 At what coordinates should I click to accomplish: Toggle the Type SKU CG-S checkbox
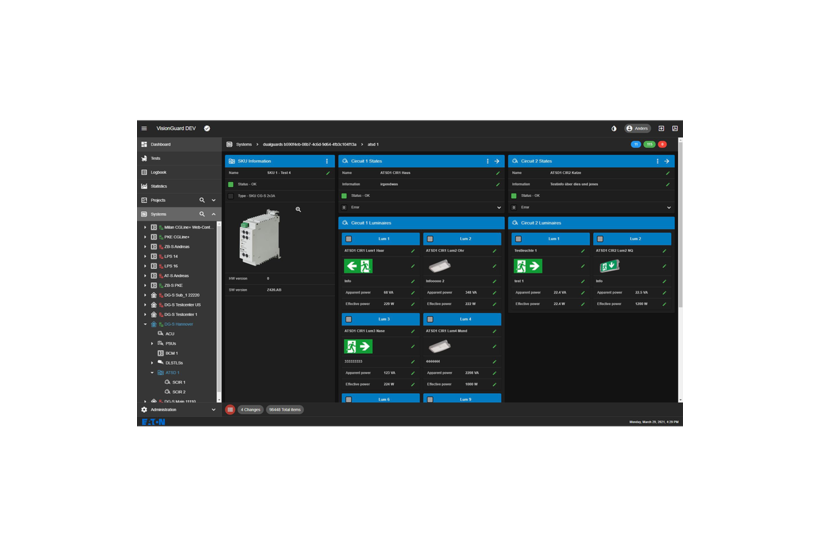[x=231, y=196]
